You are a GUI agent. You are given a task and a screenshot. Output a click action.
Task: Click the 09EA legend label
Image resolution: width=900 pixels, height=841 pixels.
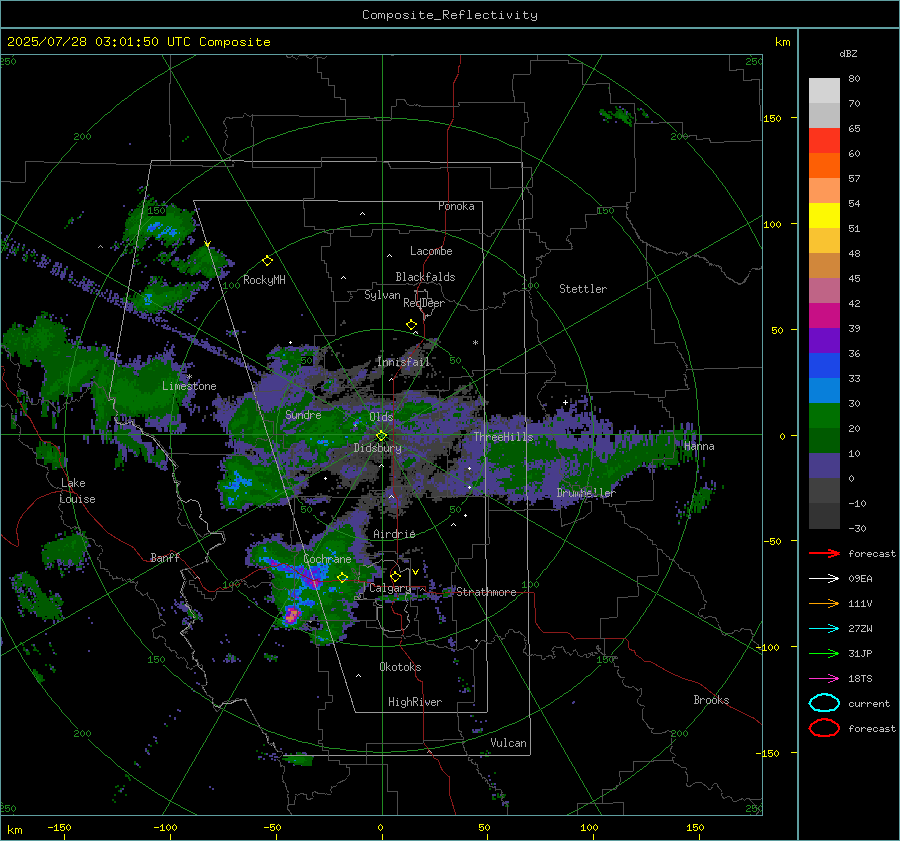(860, 579)
